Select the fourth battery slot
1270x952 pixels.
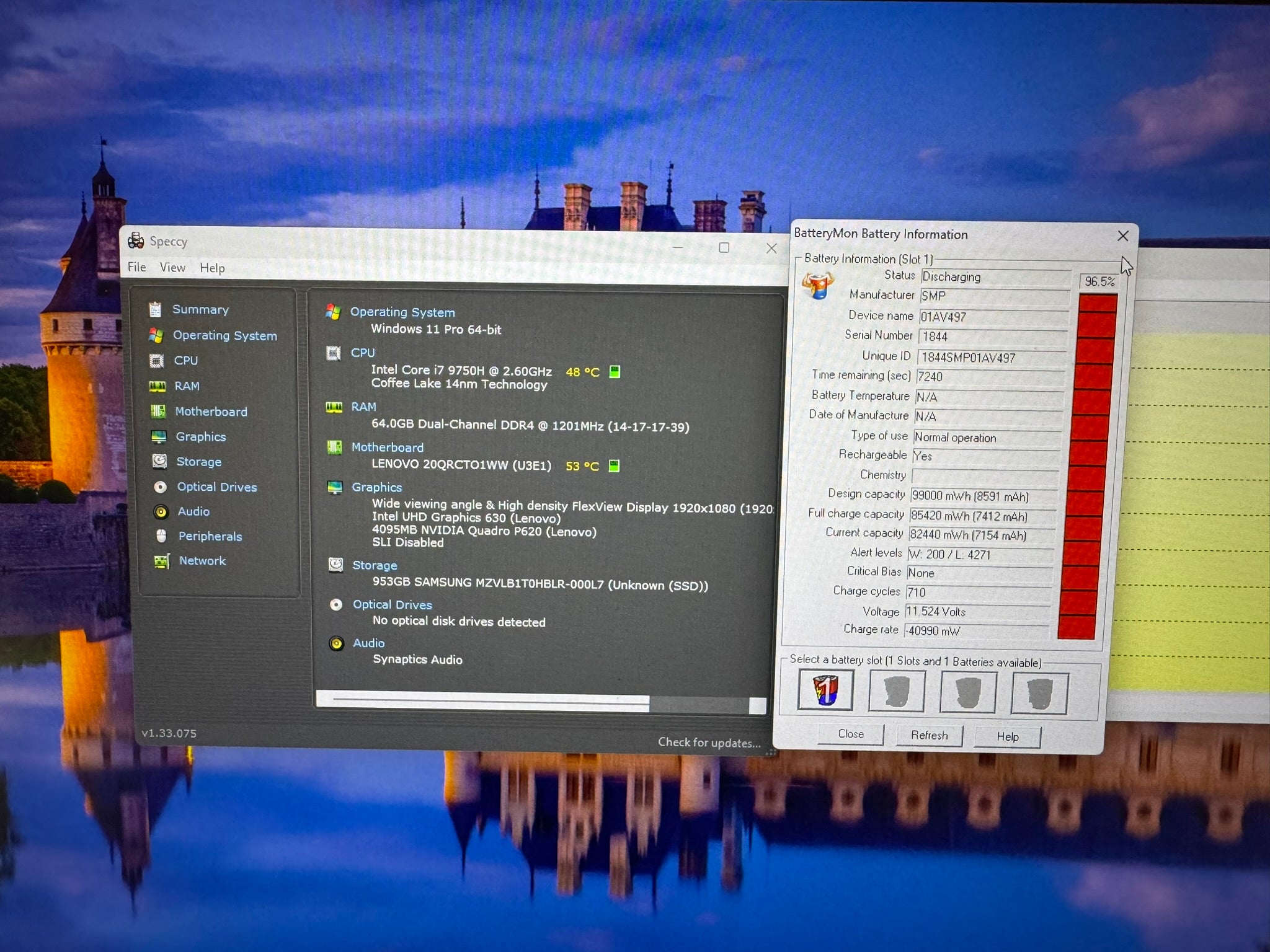pos(1039,694)
